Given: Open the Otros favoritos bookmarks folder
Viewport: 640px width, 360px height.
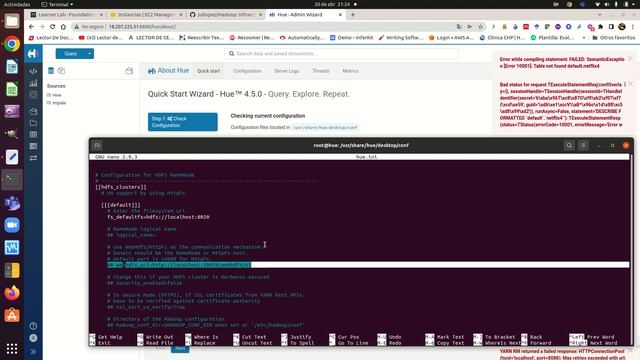Looking at the screenshot, I should click(x=614, y=38).
